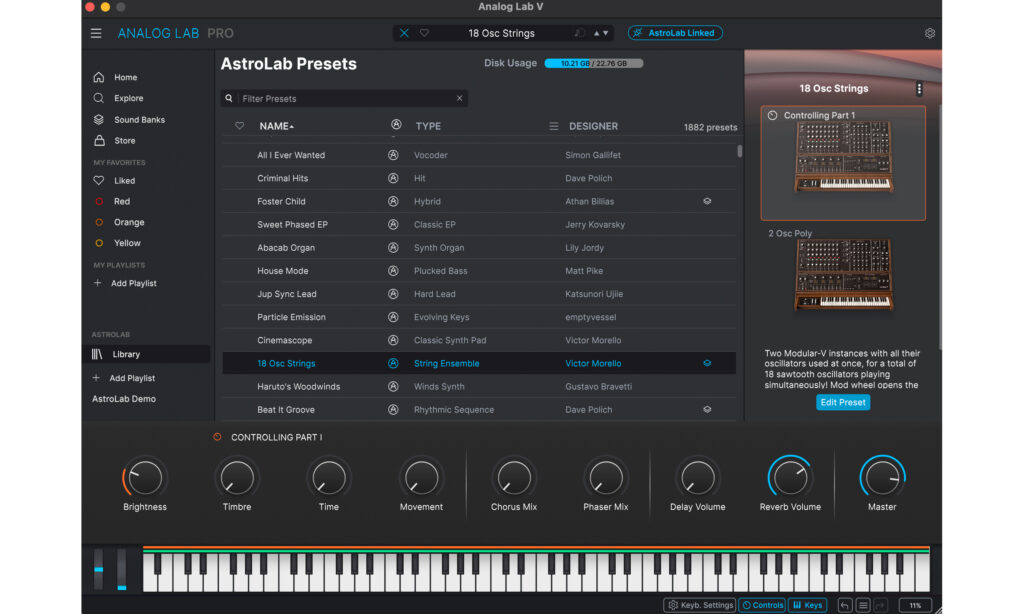Go to Explore in the sidebar
The width and height of the screenshot is (1024, 614).
tap(128, 99)
